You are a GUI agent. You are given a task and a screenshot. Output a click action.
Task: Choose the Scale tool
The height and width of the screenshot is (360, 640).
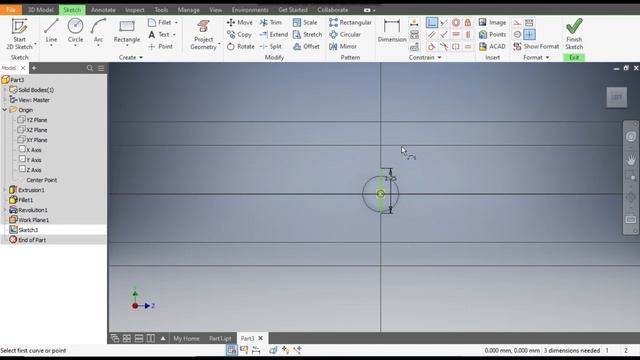[305, 22]
